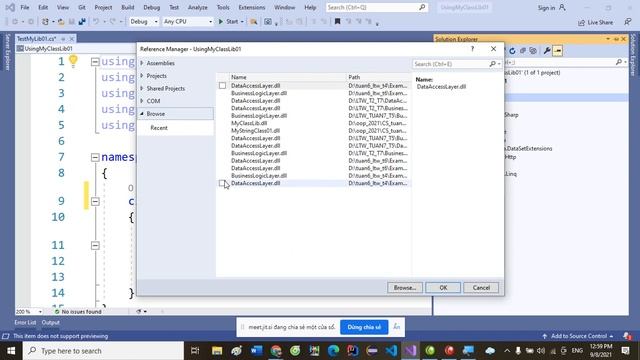The image size is (640, 360).
Task: Pin the TestMyLib01.cs tab
Action: 63,39
